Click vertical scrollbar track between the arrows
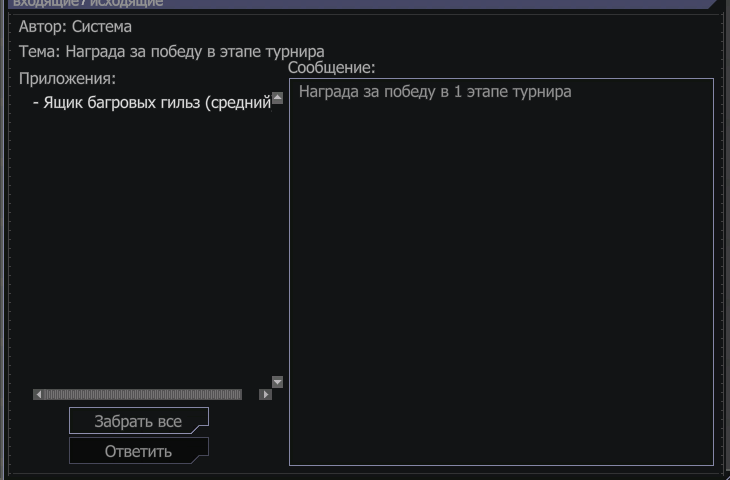 [278, 240]
